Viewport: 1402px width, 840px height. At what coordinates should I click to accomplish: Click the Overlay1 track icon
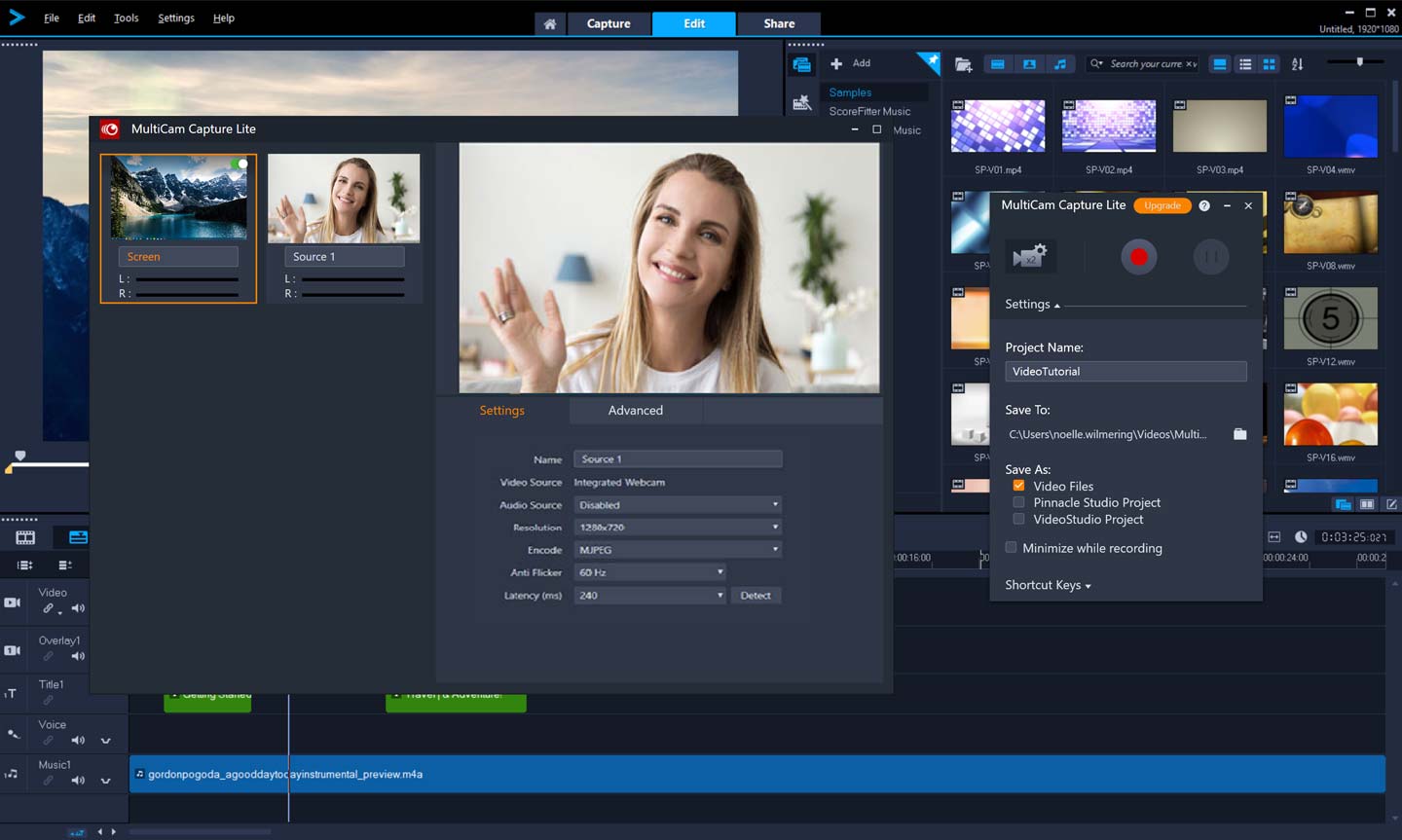click(13, 650)
